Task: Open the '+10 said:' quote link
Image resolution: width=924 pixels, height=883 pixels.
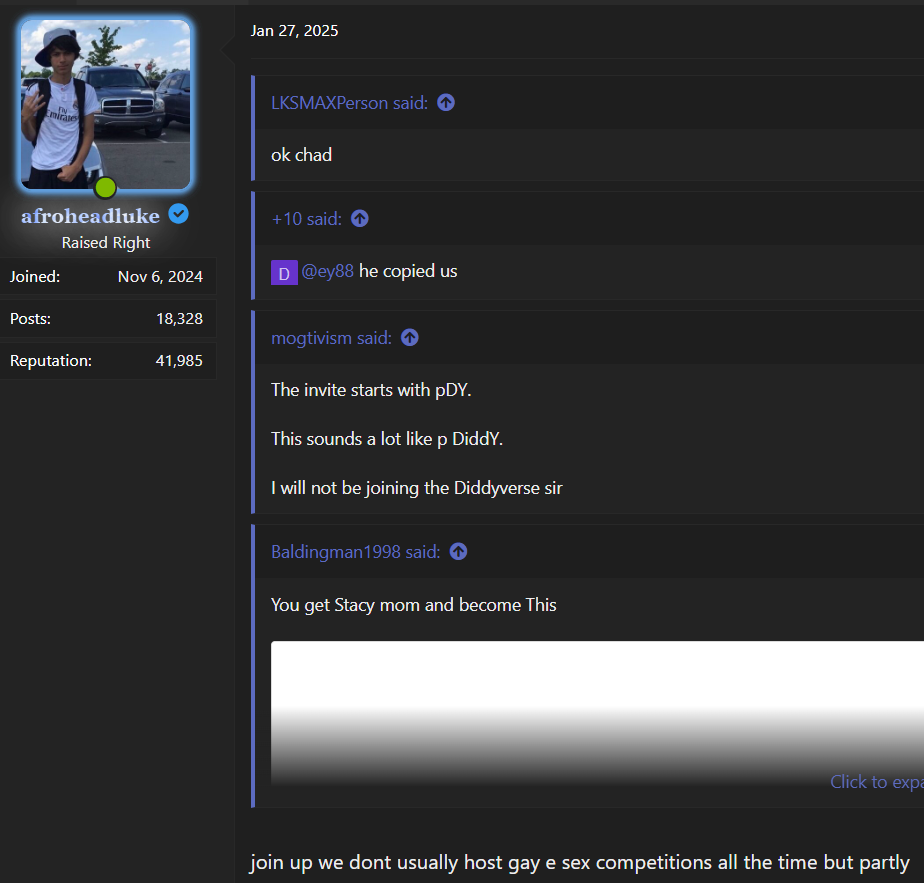Action: click(x=306, y=219)
